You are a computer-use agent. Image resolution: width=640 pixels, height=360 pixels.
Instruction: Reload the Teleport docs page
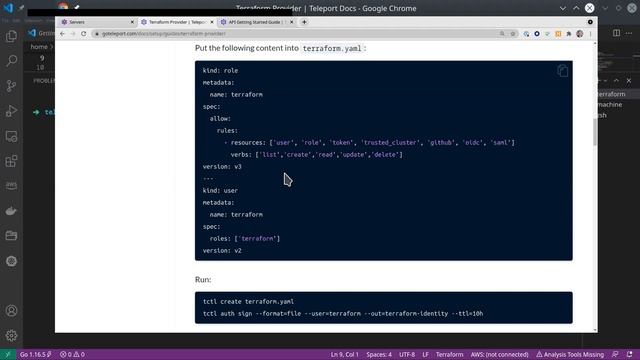coord(84,33)
